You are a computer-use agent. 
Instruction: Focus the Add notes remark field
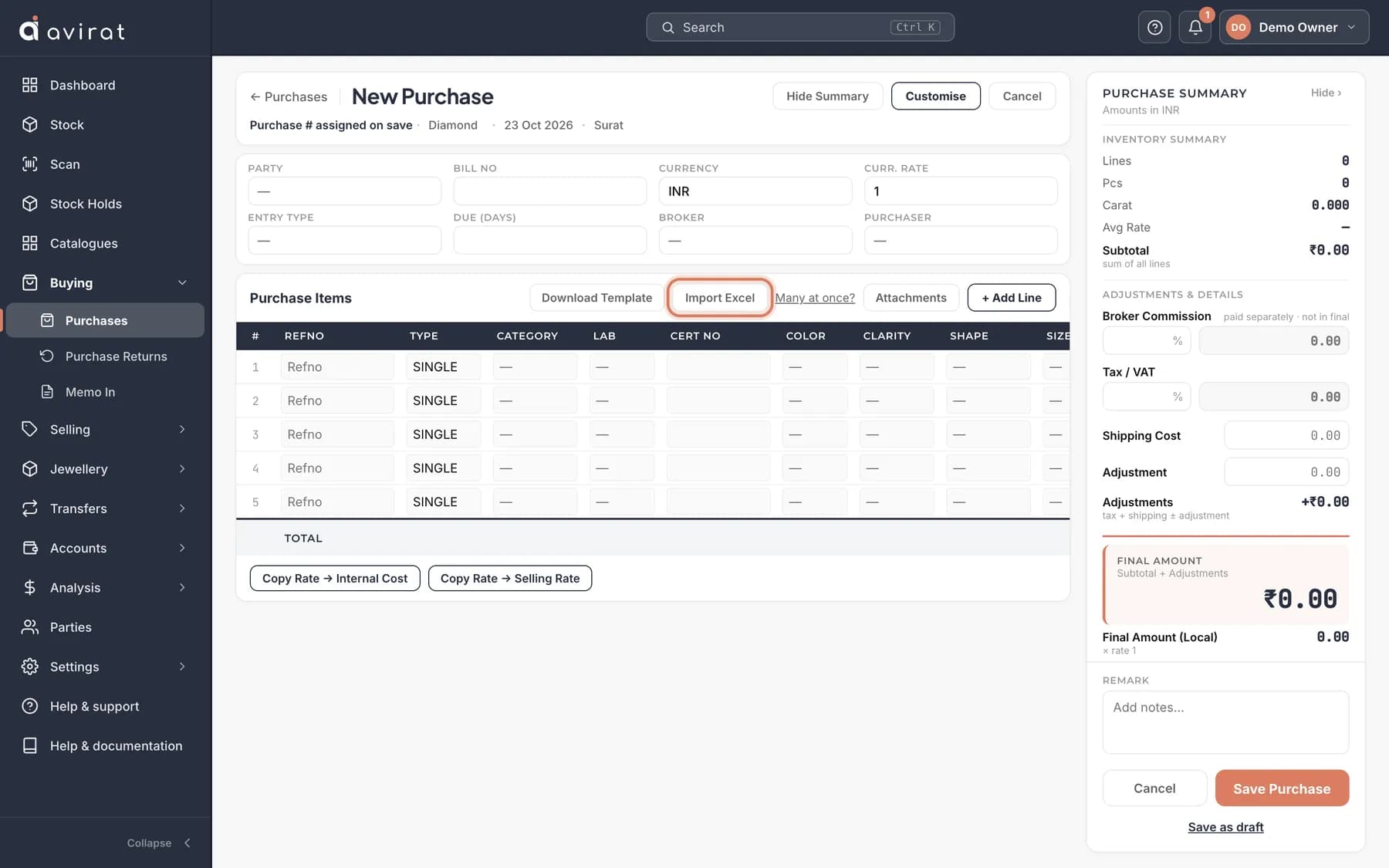click(x=1225, y=722)
